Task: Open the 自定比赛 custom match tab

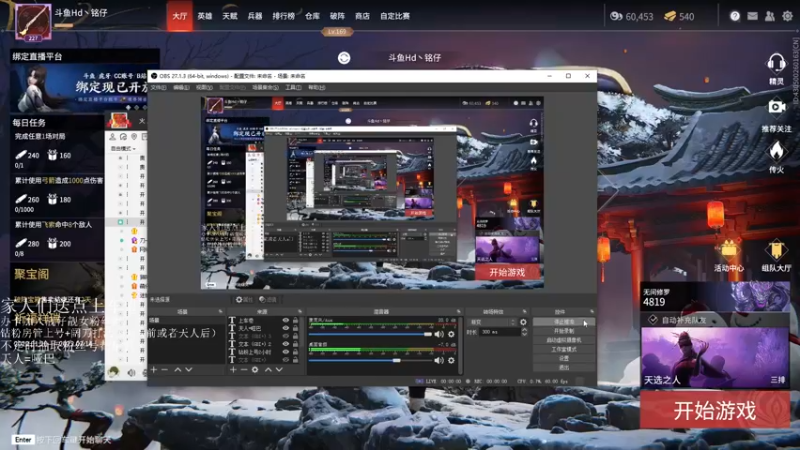Action: [x=395, y=16]
